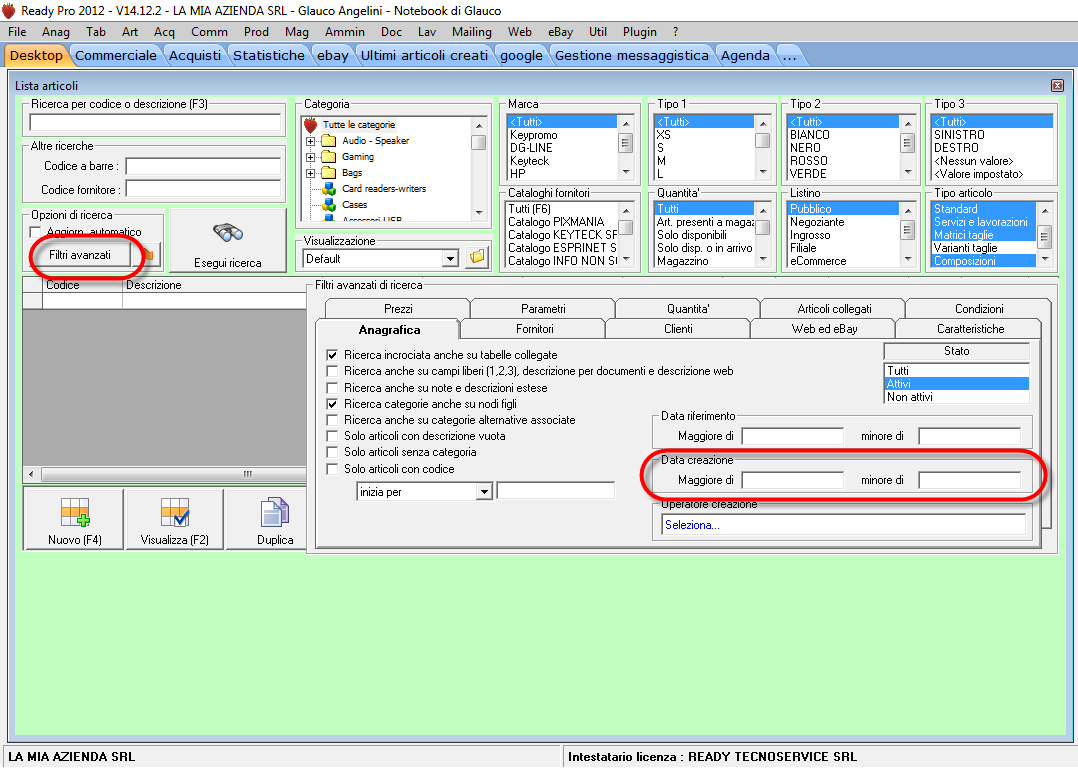Click Tipo articolo list scroll down arrow
This screenshot has width=1078, height=768.
point(1045,259)
